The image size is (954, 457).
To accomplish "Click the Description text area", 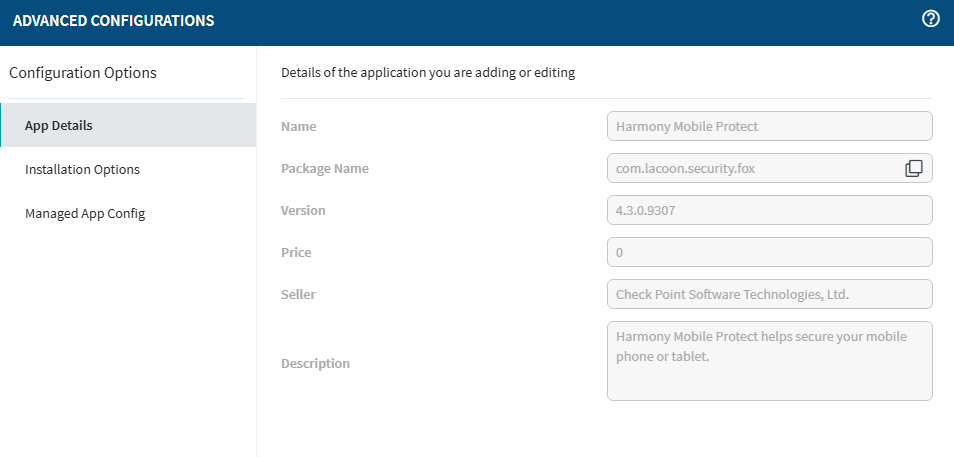I will click(x=770, y=361).
